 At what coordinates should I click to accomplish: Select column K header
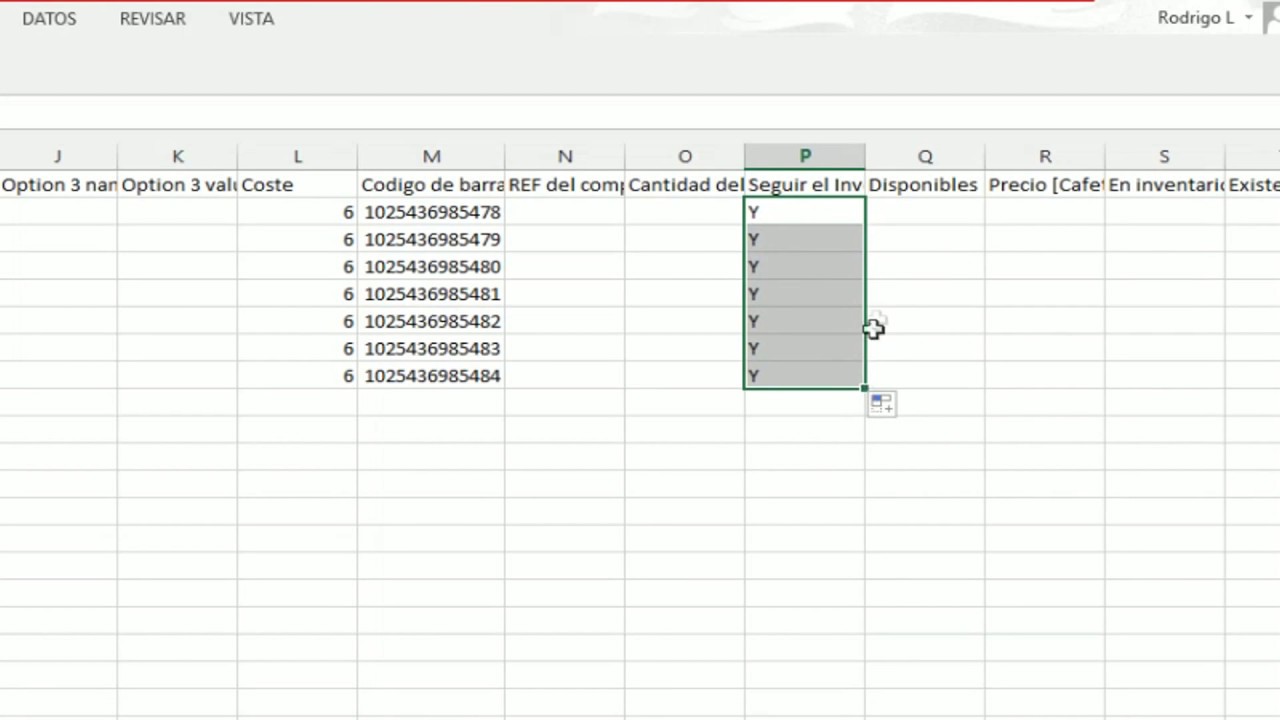(177, 157)
